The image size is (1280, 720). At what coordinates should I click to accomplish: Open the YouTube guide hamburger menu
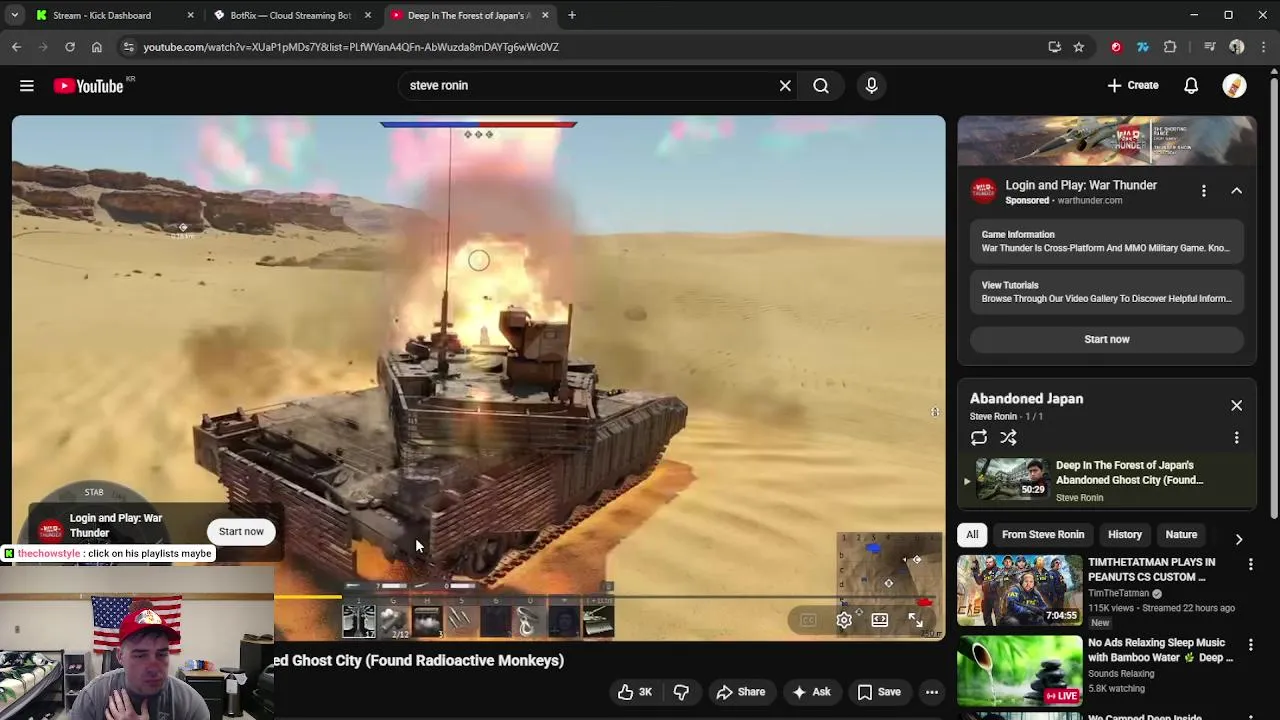pyautogui.click(x=27, y=86)
